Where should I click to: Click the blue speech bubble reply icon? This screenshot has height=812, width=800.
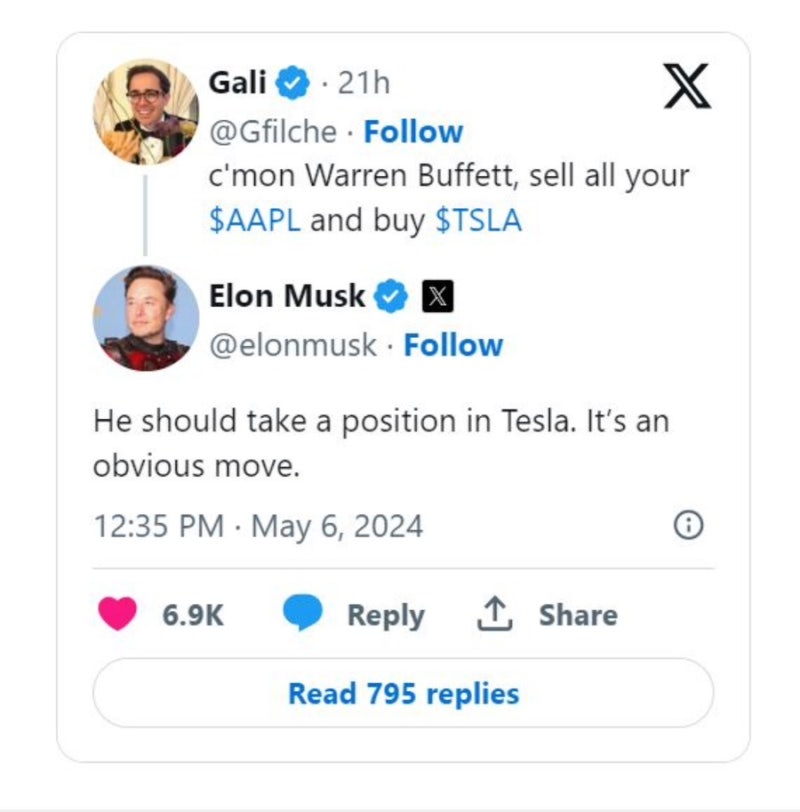302,613
